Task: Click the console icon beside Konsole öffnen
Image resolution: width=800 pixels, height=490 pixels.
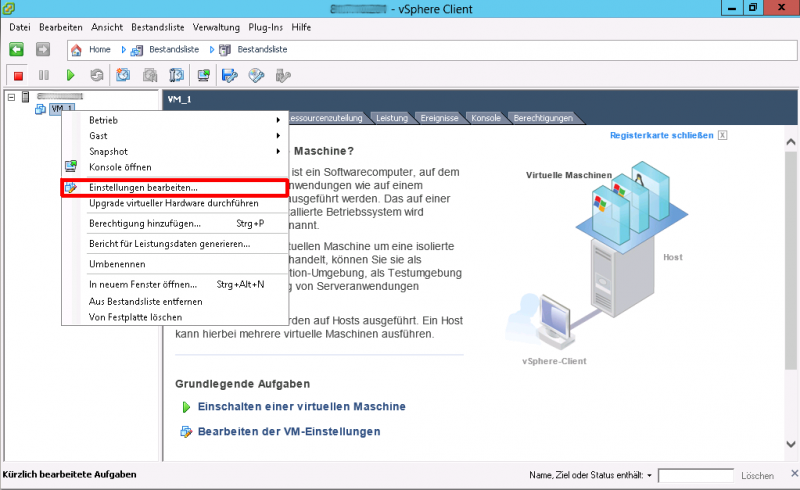Action: 71,166
